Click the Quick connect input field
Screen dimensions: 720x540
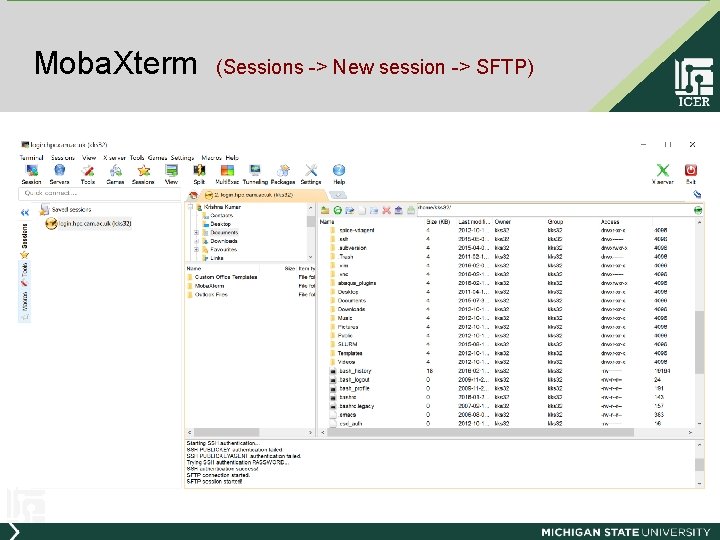tap(100, 193)
